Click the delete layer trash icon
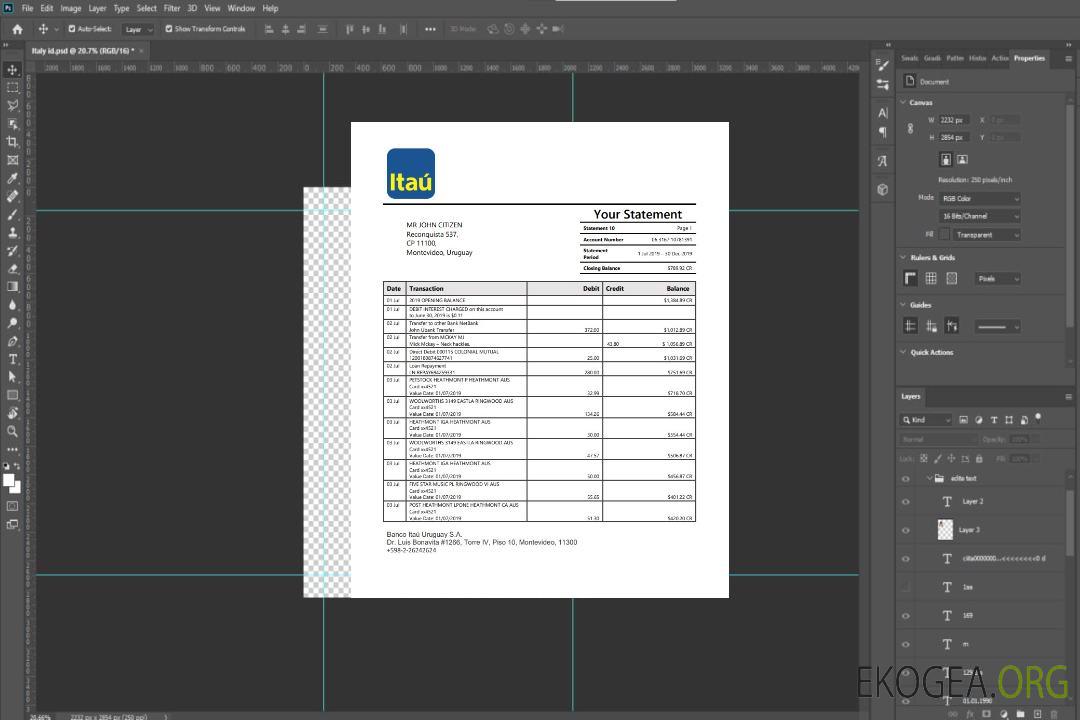This screenshot has height=720, width=1080. 1054,714
